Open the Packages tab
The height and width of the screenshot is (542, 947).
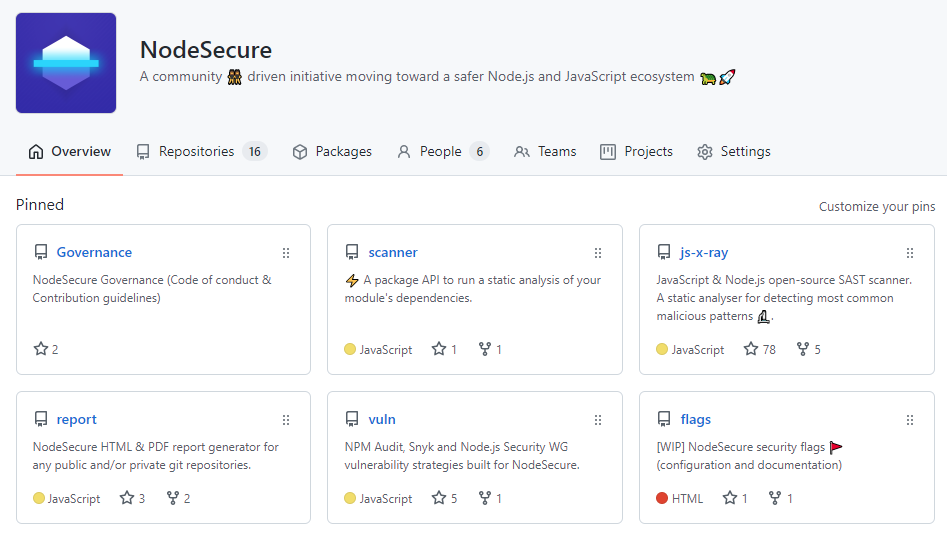pyautogui.click(x=332, y=152)
